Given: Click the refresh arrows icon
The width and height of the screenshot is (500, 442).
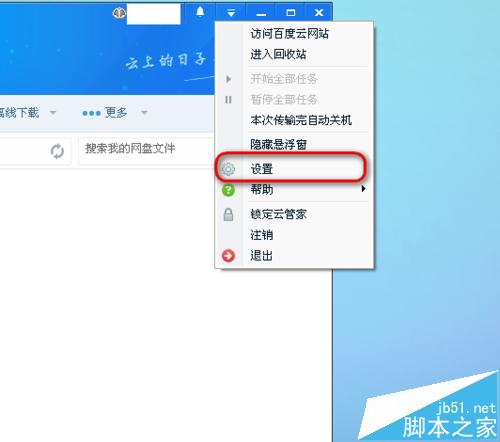Looking at the screenshot, I should 57,151.
